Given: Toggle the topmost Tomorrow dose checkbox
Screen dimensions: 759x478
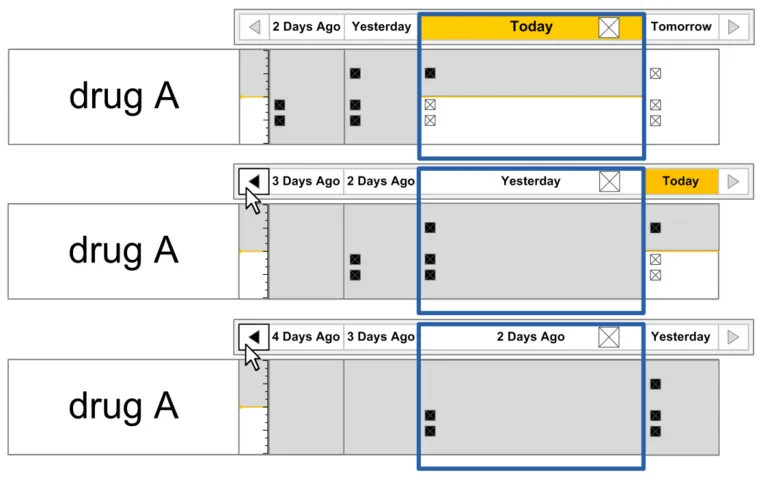Looking at the screenshot, I should point(655,73).
